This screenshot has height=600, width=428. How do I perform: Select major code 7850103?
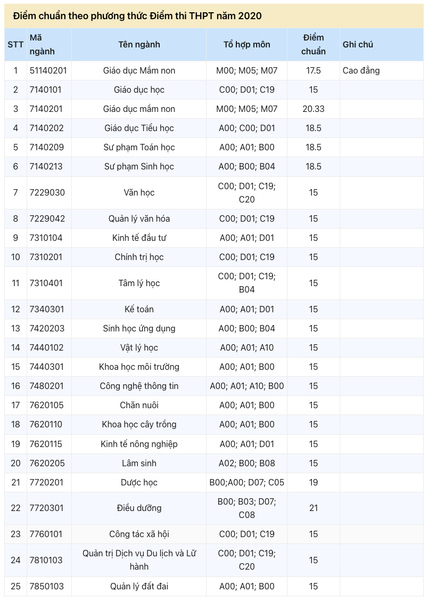pyautogui.click(x=46, y=586)
